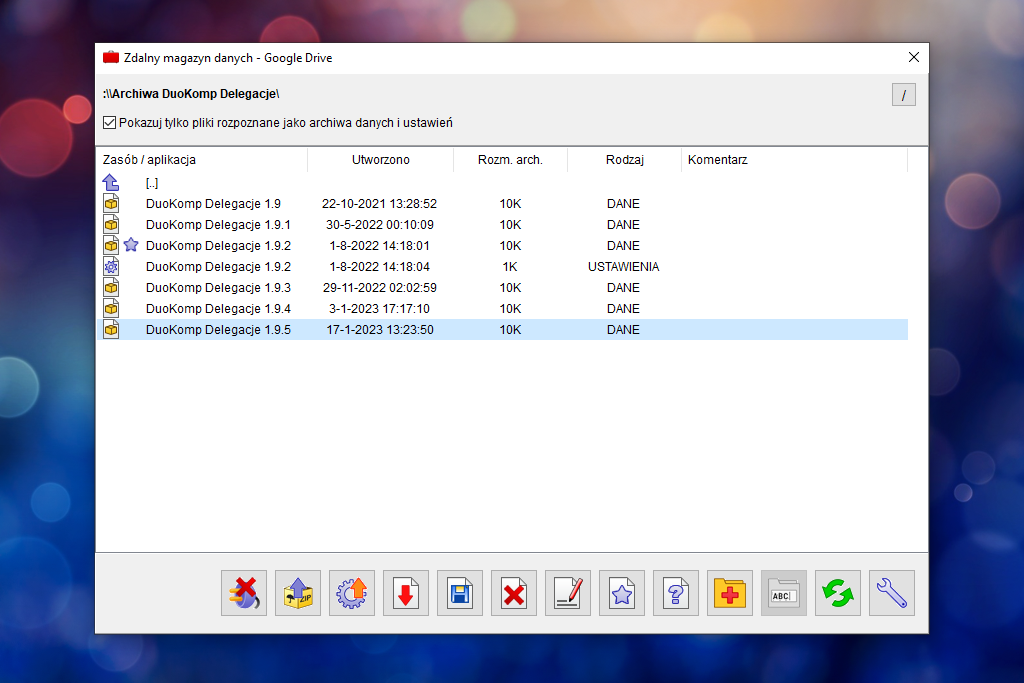Image resolution: width=1024 pixels, height=683 pixels.
Task: Click the 'USTAWIENIA' type cell
Action: point(624,266)
